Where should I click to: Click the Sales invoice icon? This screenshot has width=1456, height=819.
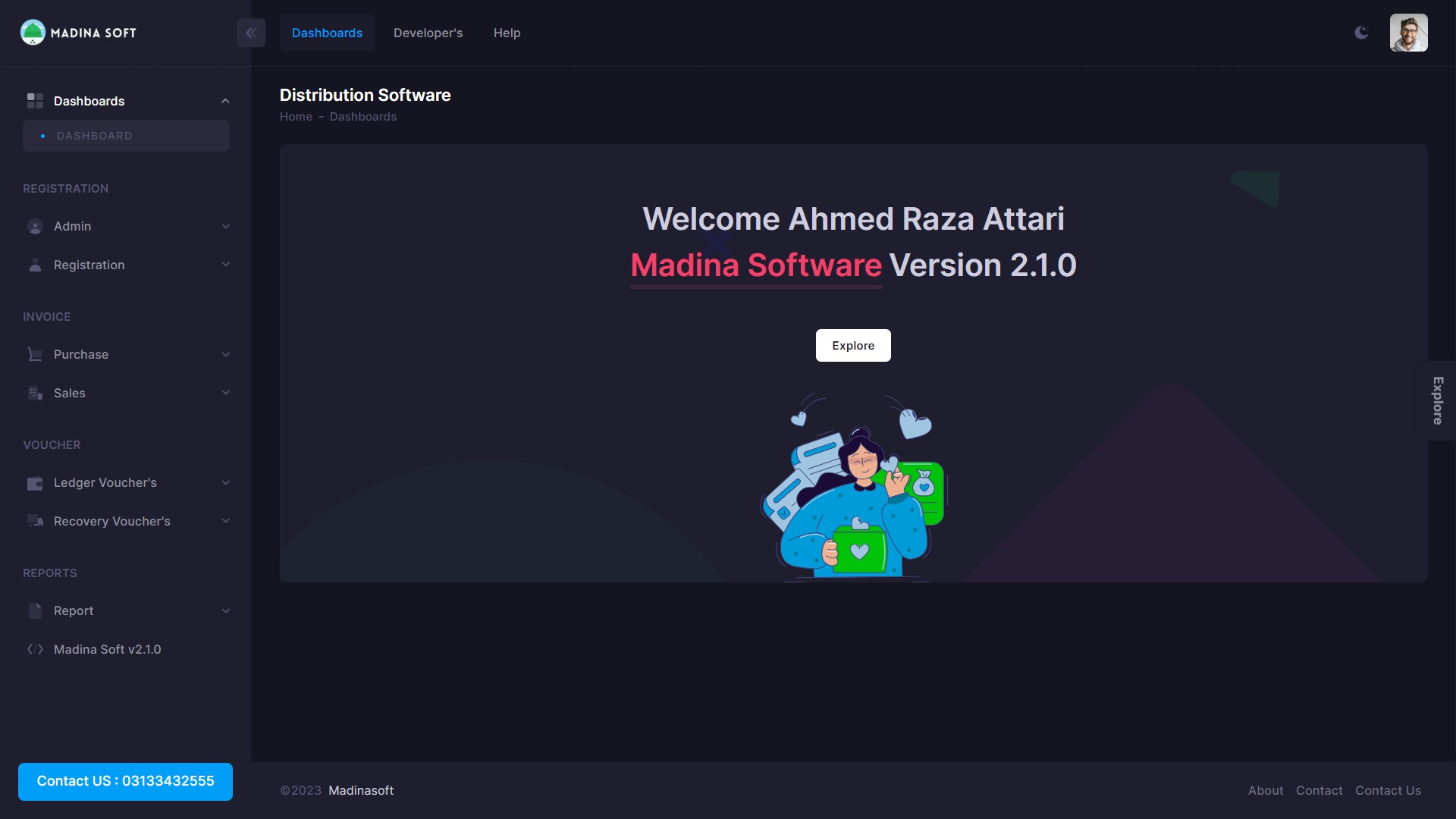[35, 393]
